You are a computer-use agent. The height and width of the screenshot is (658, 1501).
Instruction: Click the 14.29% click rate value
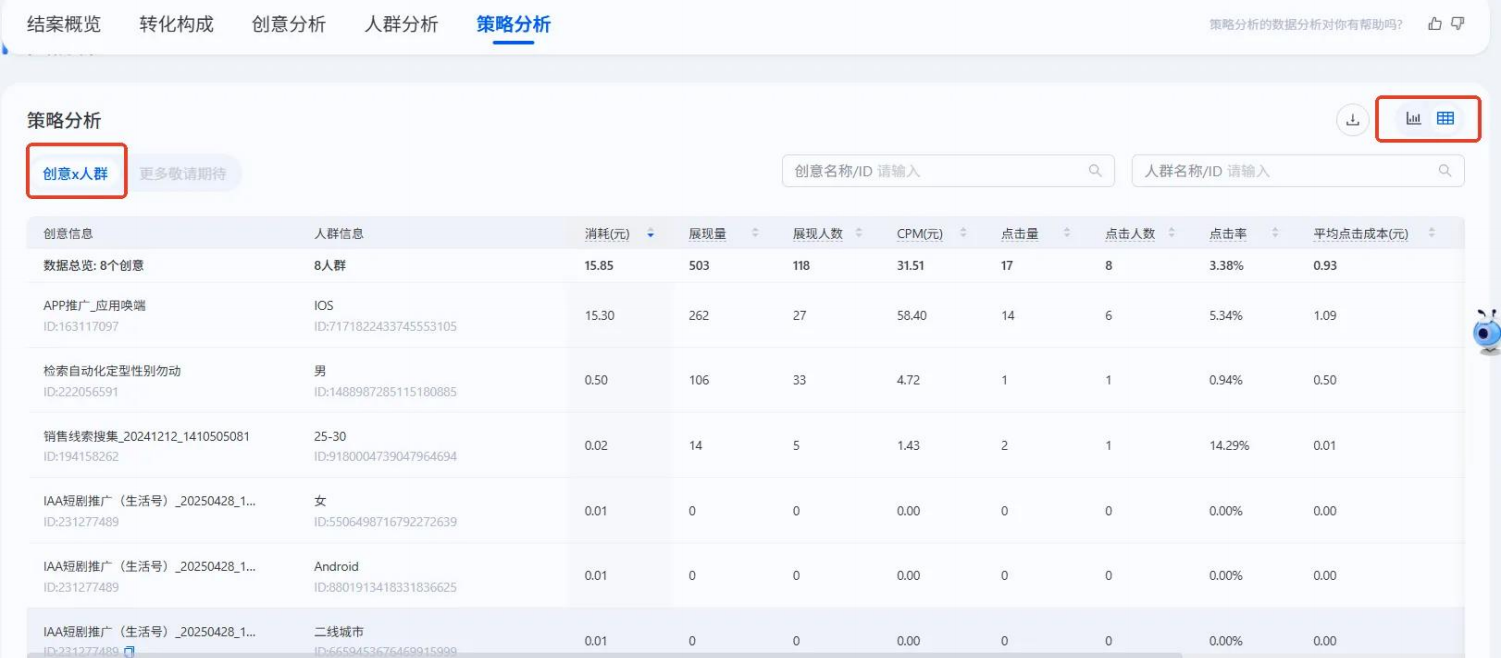click(1229, 445)
